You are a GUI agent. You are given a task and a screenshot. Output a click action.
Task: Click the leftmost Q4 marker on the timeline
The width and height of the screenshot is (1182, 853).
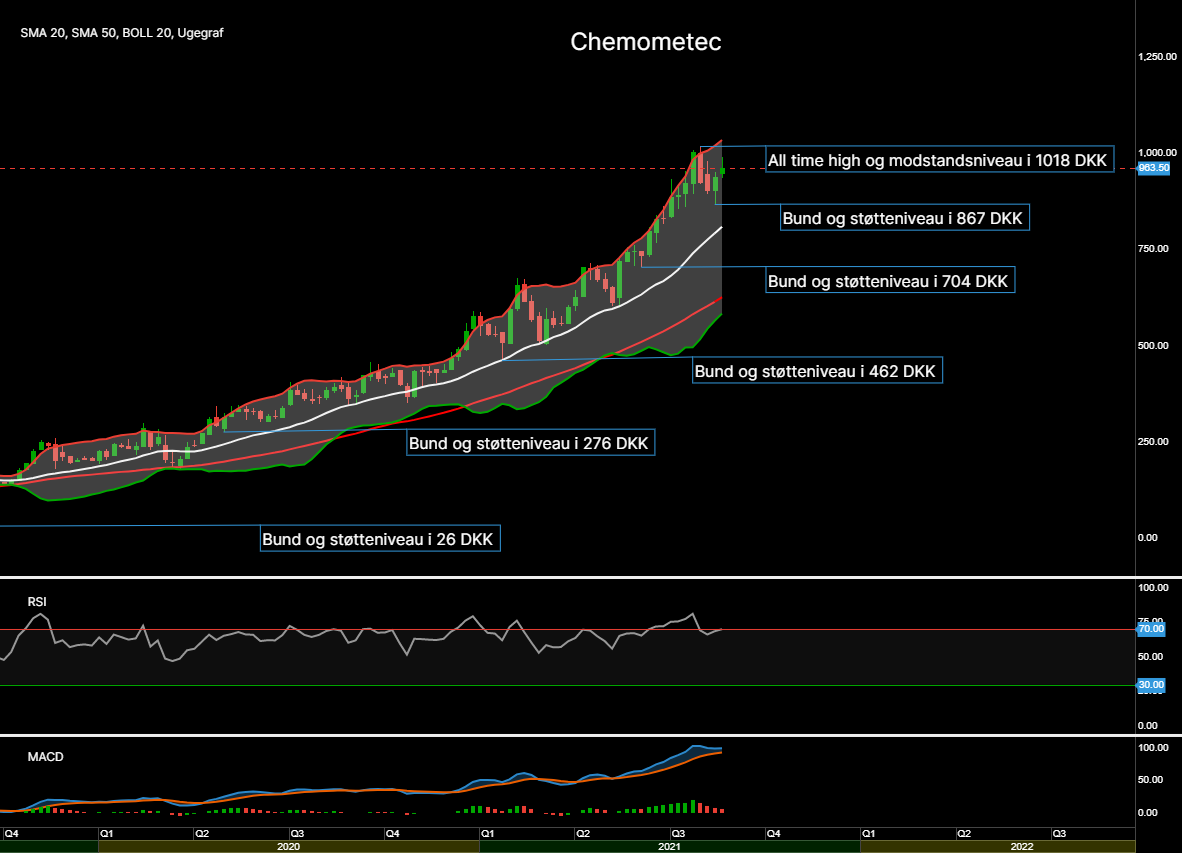tap(11, 833)
